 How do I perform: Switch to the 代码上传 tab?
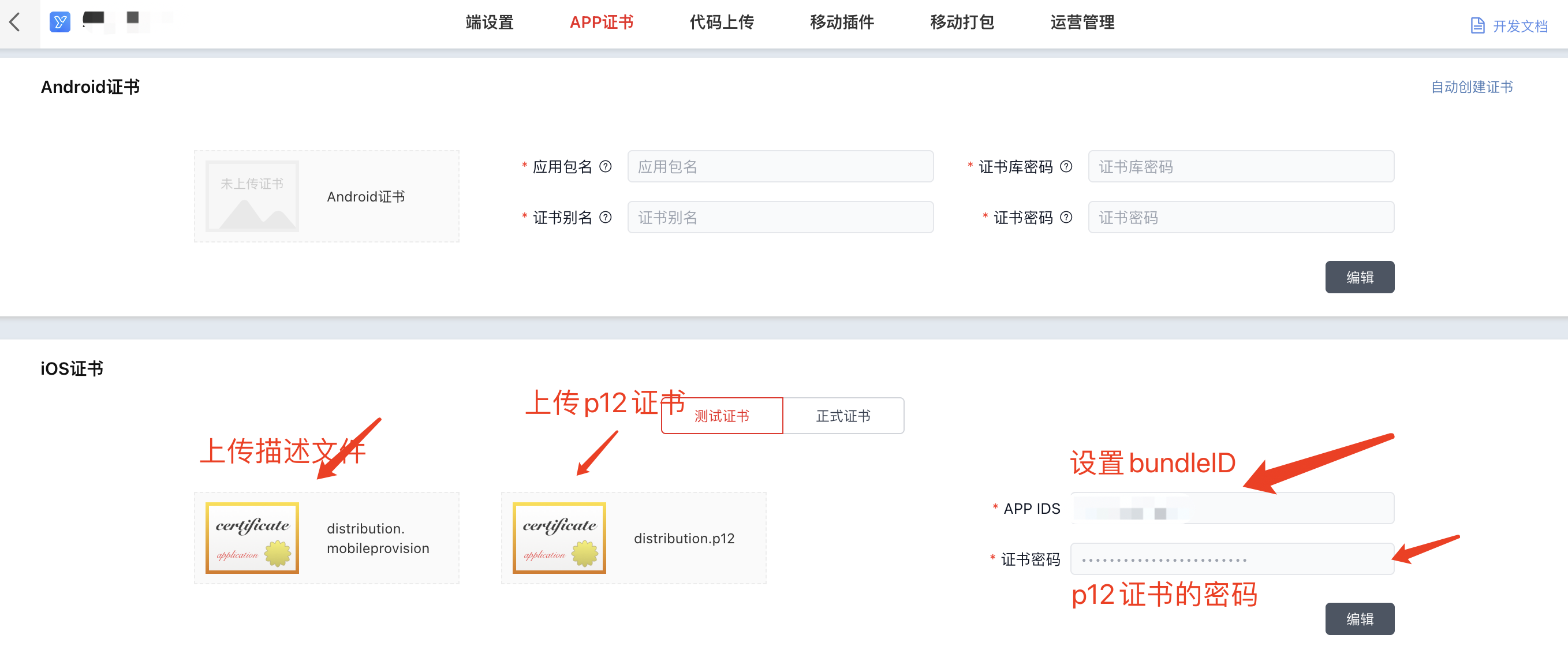721,23
